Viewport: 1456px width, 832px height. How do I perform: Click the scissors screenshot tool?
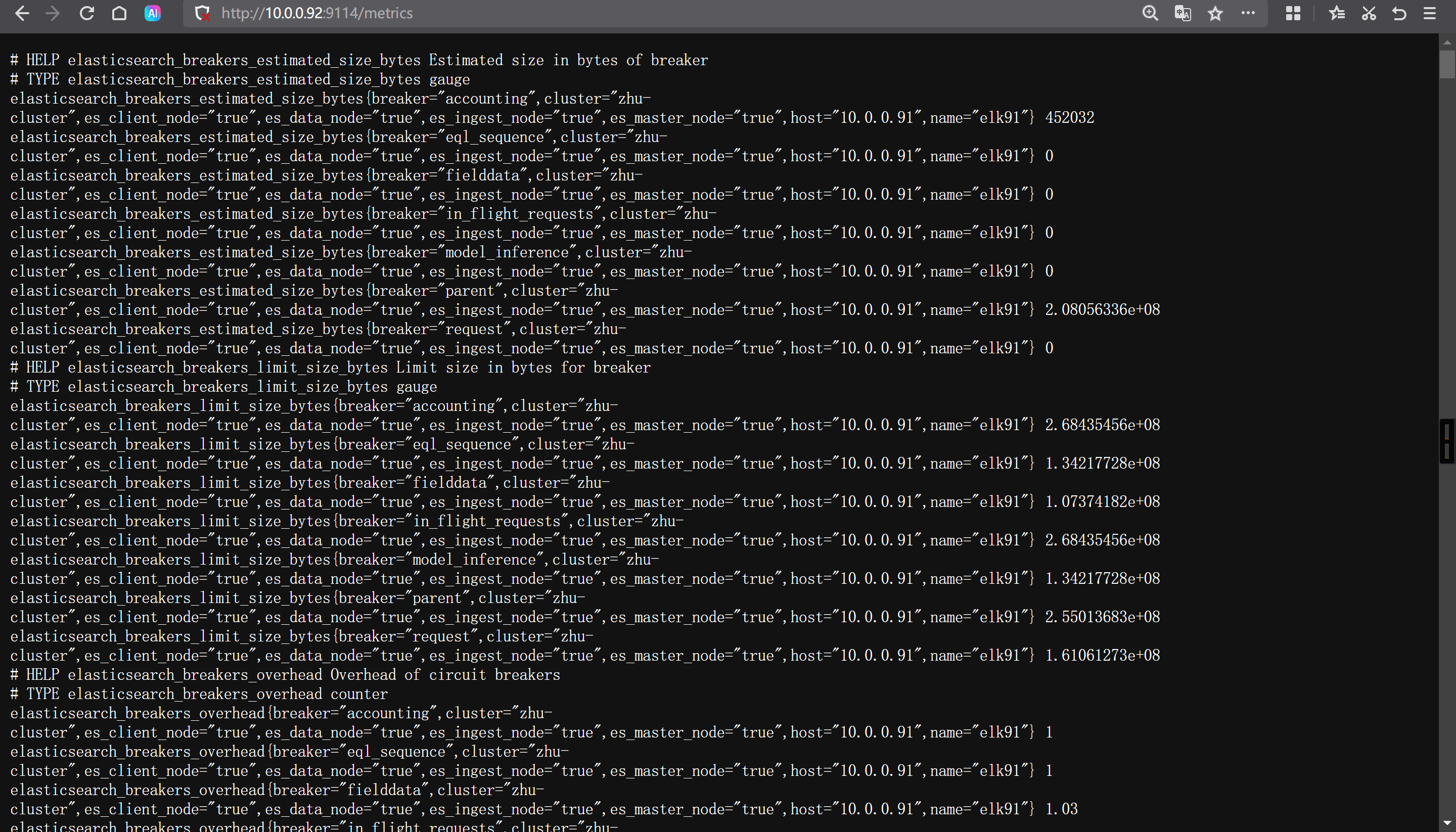(1369, 13)
